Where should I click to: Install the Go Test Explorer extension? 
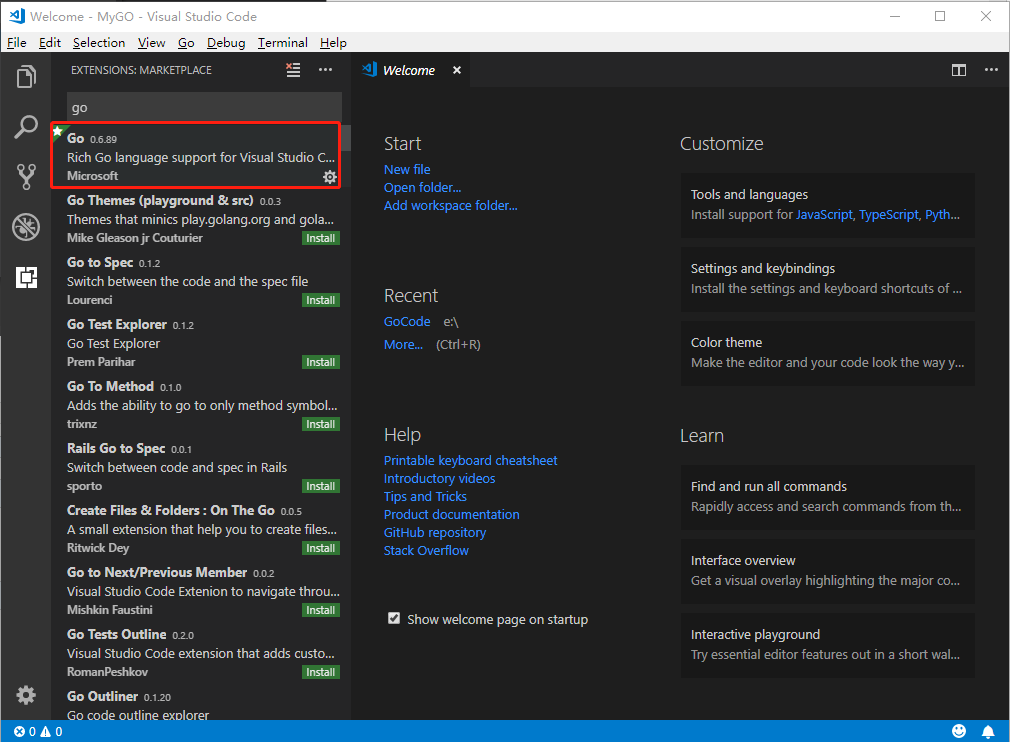(320, 362)
